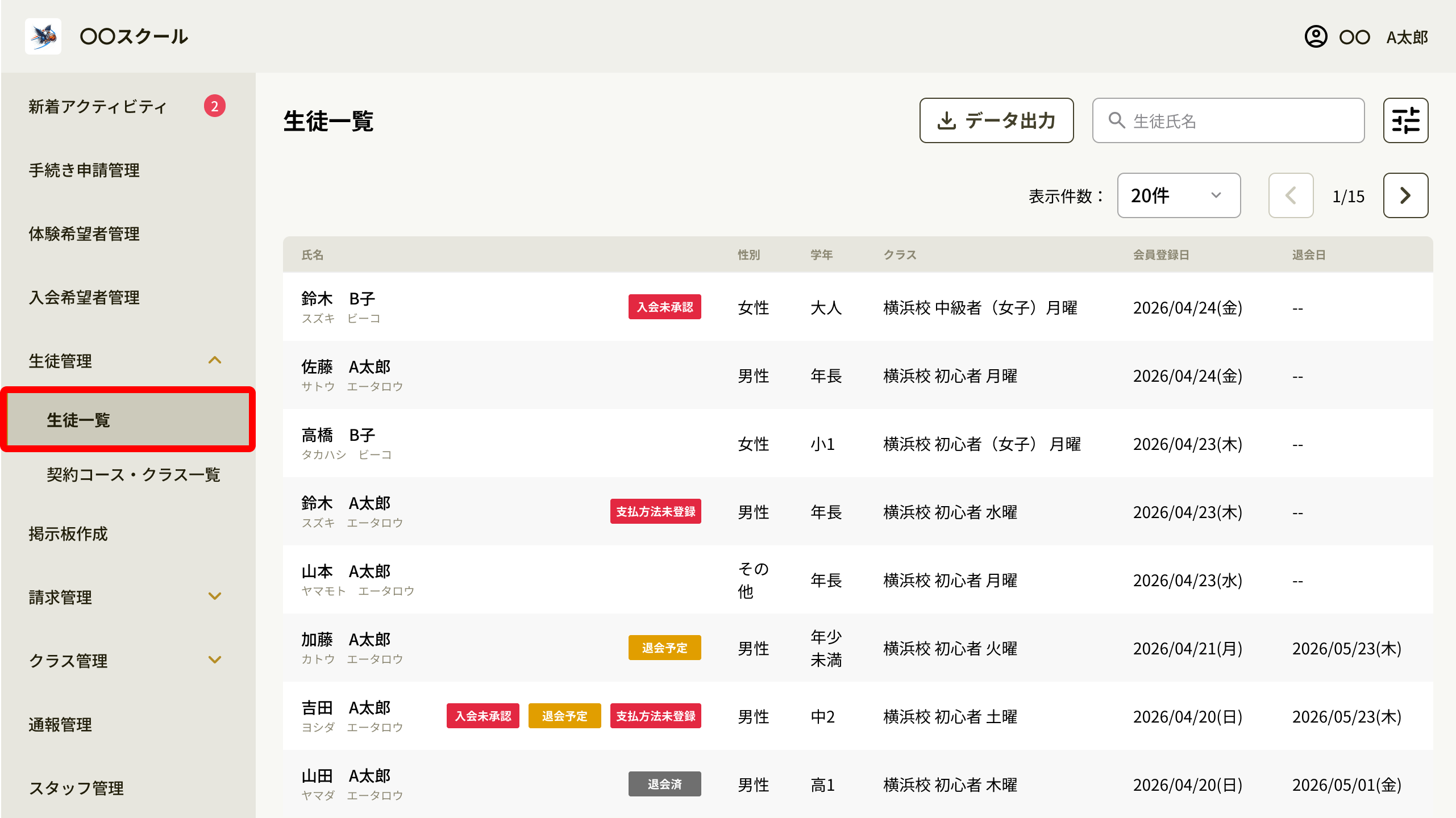Open 体験希望者管理 in the sidebar
The image size is (1456, 818).
[x=84, y=233]
